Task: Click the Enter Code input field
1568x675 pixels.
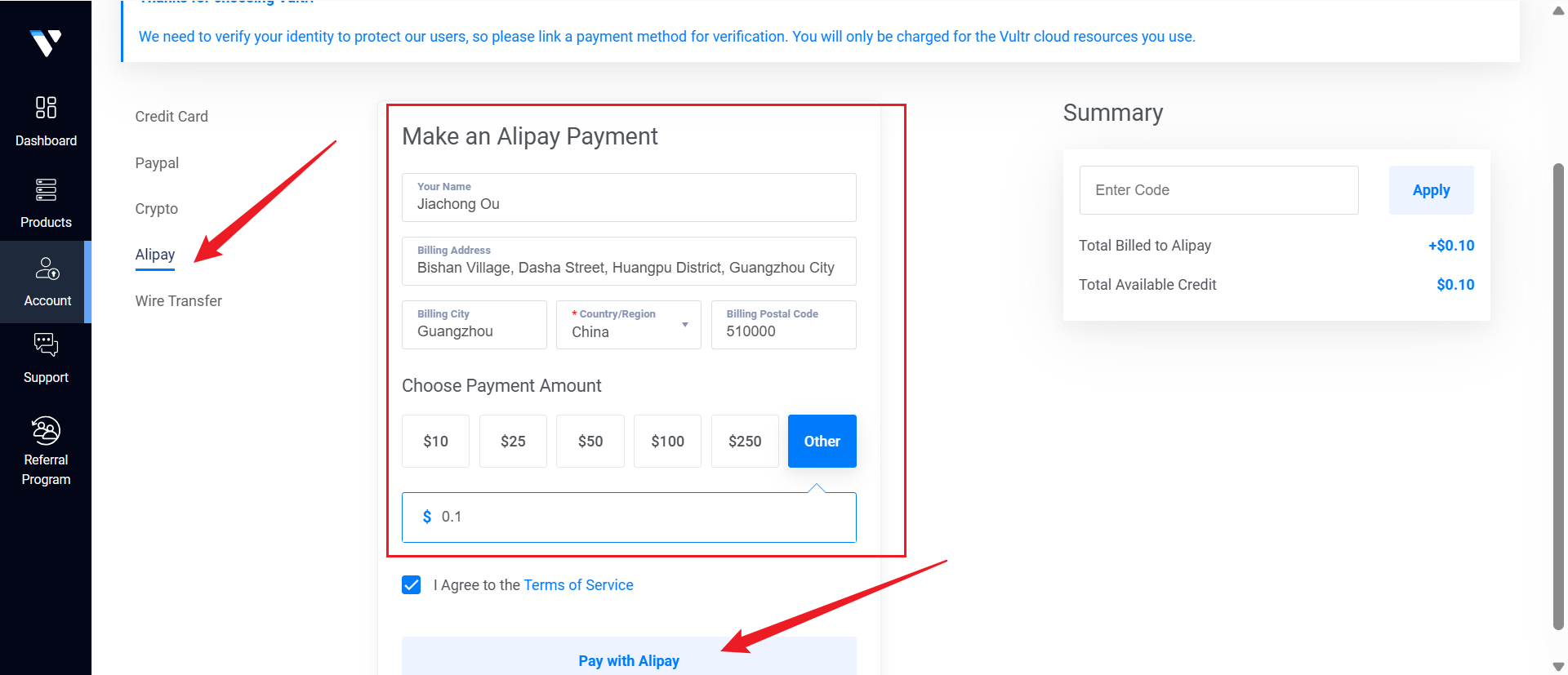Action: click(x=1218, y=190)
